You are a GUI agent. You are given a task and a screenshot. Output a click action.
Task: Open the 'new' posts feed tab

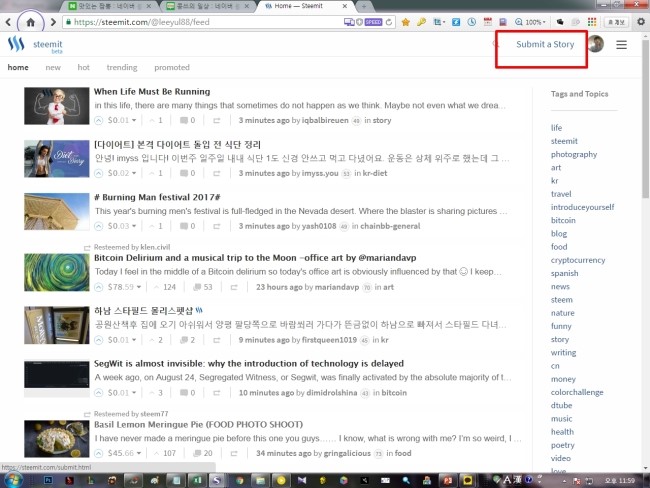[x=52, y=68]
